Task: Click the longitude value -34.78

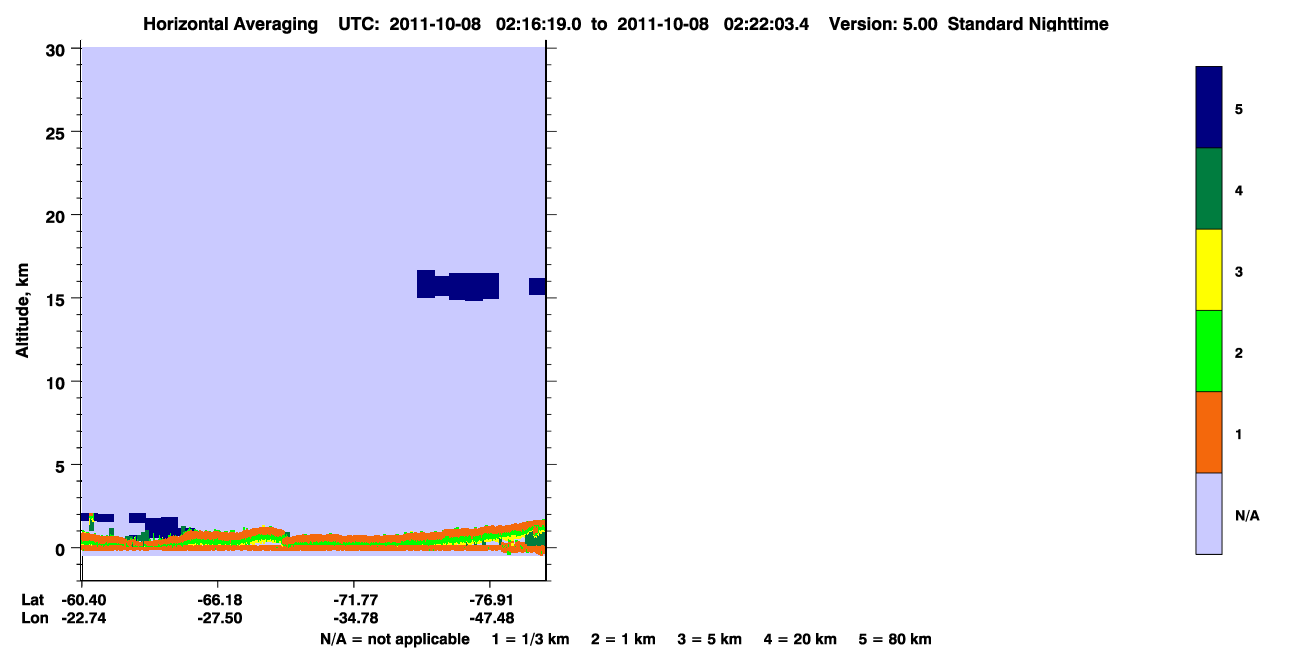Action: click(355, 618)
